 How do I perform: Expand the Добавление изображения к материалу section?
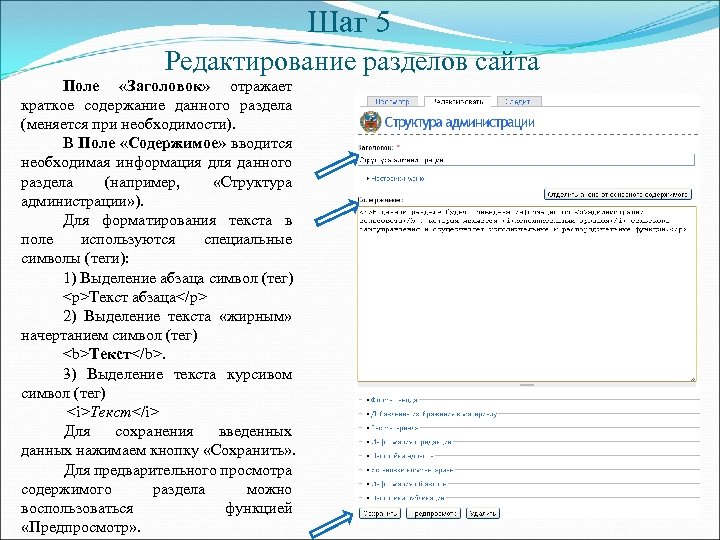pos(433,414)
